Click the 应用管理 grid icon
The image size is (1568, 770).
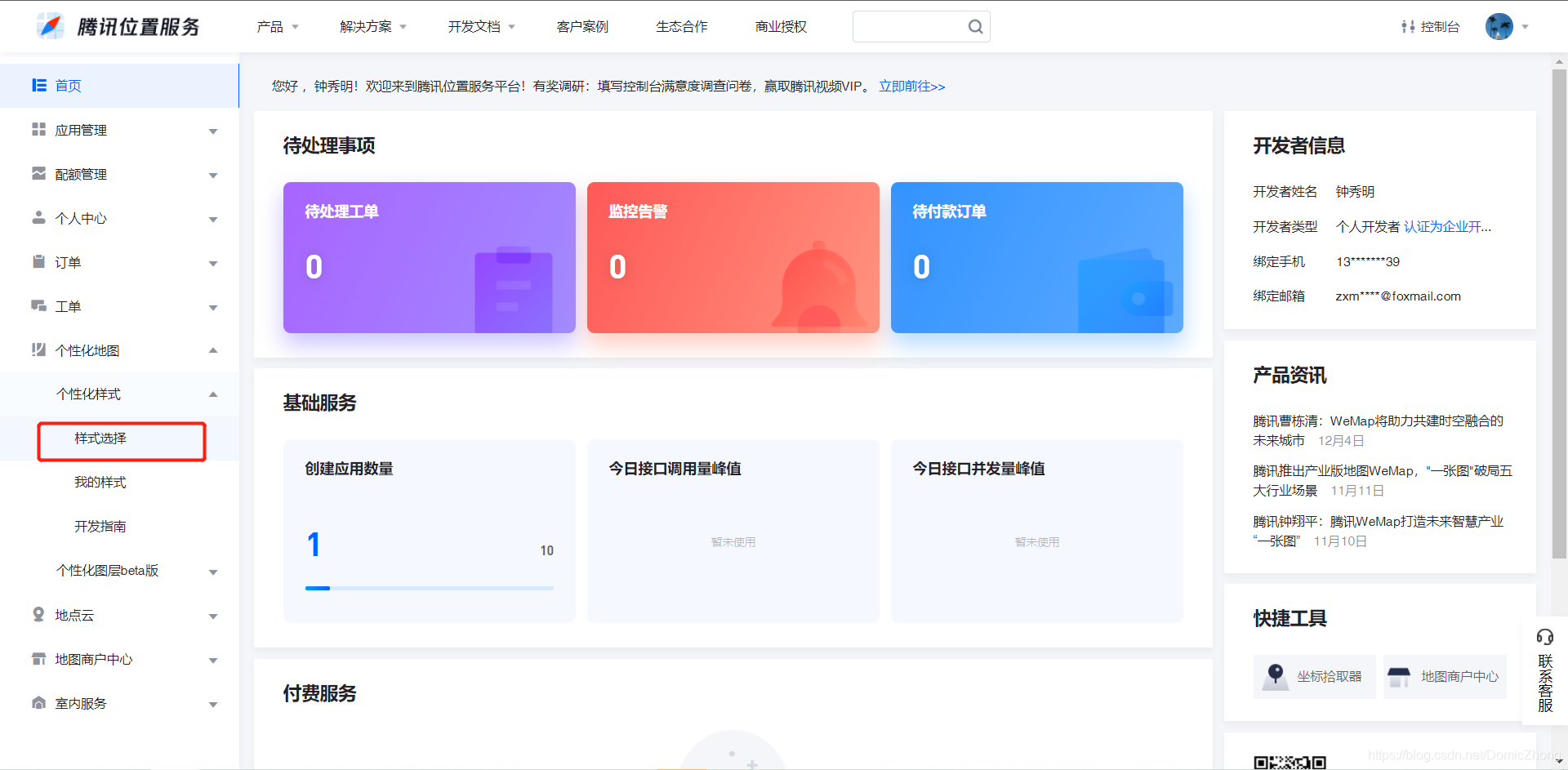point(38,129)
